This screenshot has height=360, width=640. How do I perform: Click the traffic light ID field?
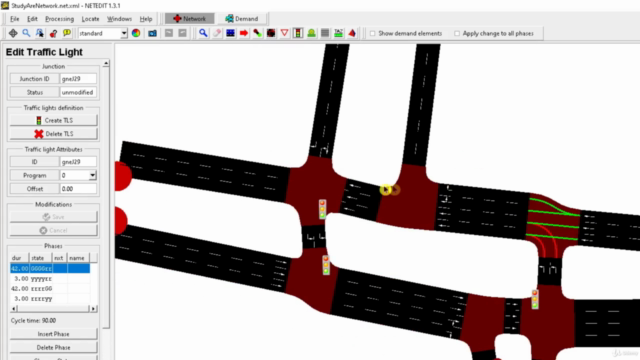point(78,162)
